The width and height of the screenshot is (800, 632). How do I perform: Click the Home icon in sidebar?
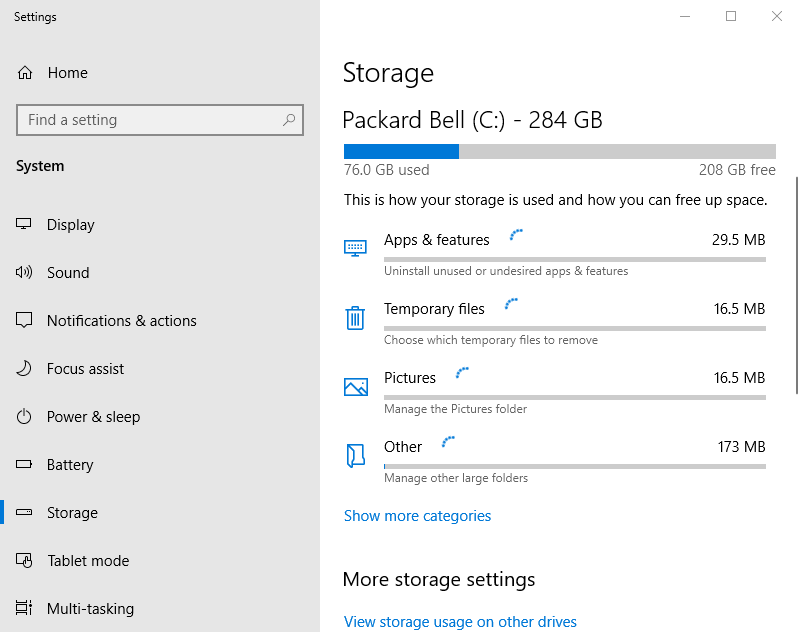(x=25, y=73)
